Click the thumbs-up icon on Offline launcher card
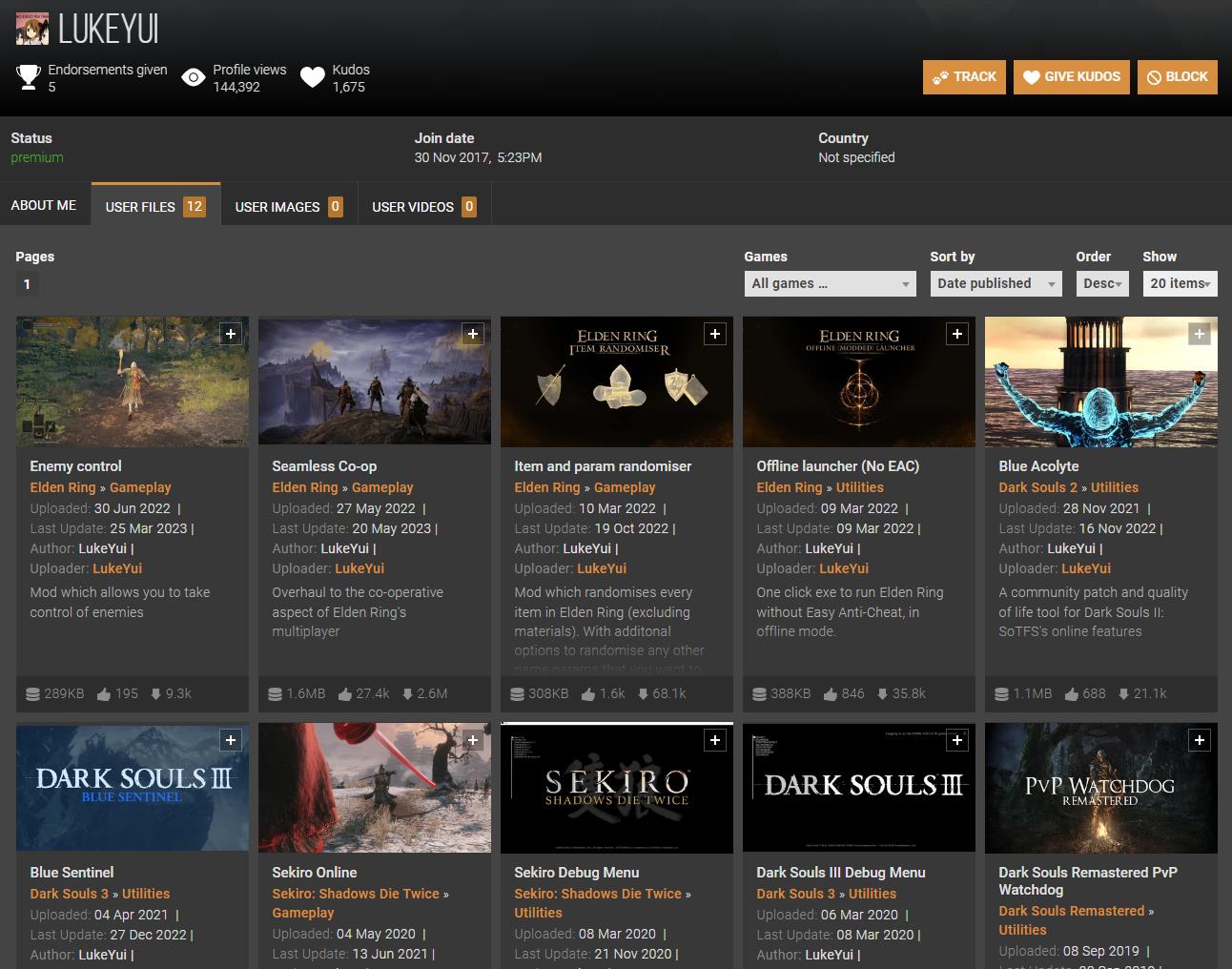 pyautogui.click(x=831, y=694)
